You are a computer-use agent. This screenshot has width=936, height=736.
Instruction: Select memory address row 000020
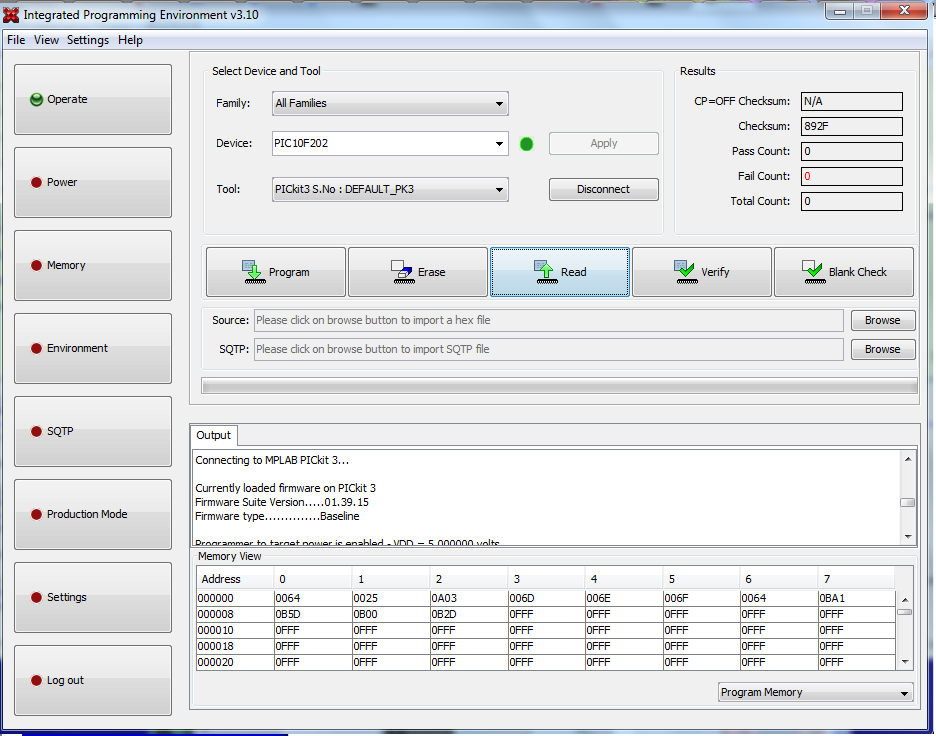[546, 663]
